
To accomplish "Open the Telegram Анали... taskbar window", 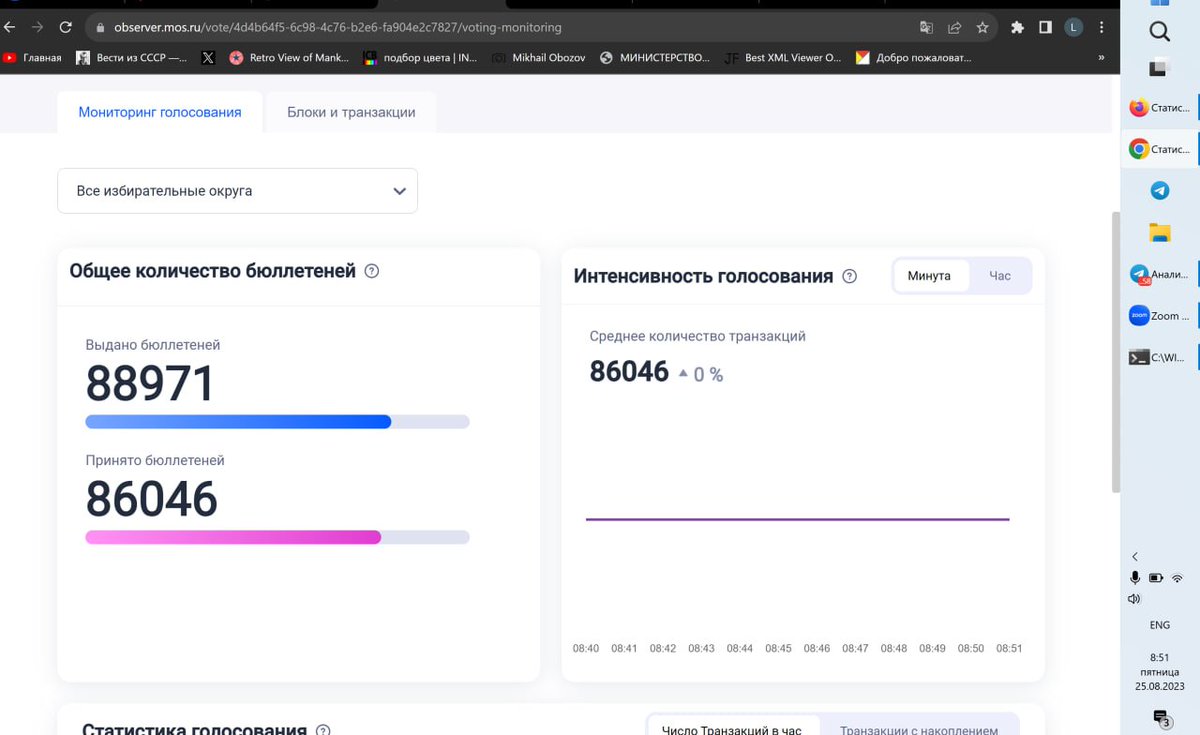I will [x=1160, y=274].
